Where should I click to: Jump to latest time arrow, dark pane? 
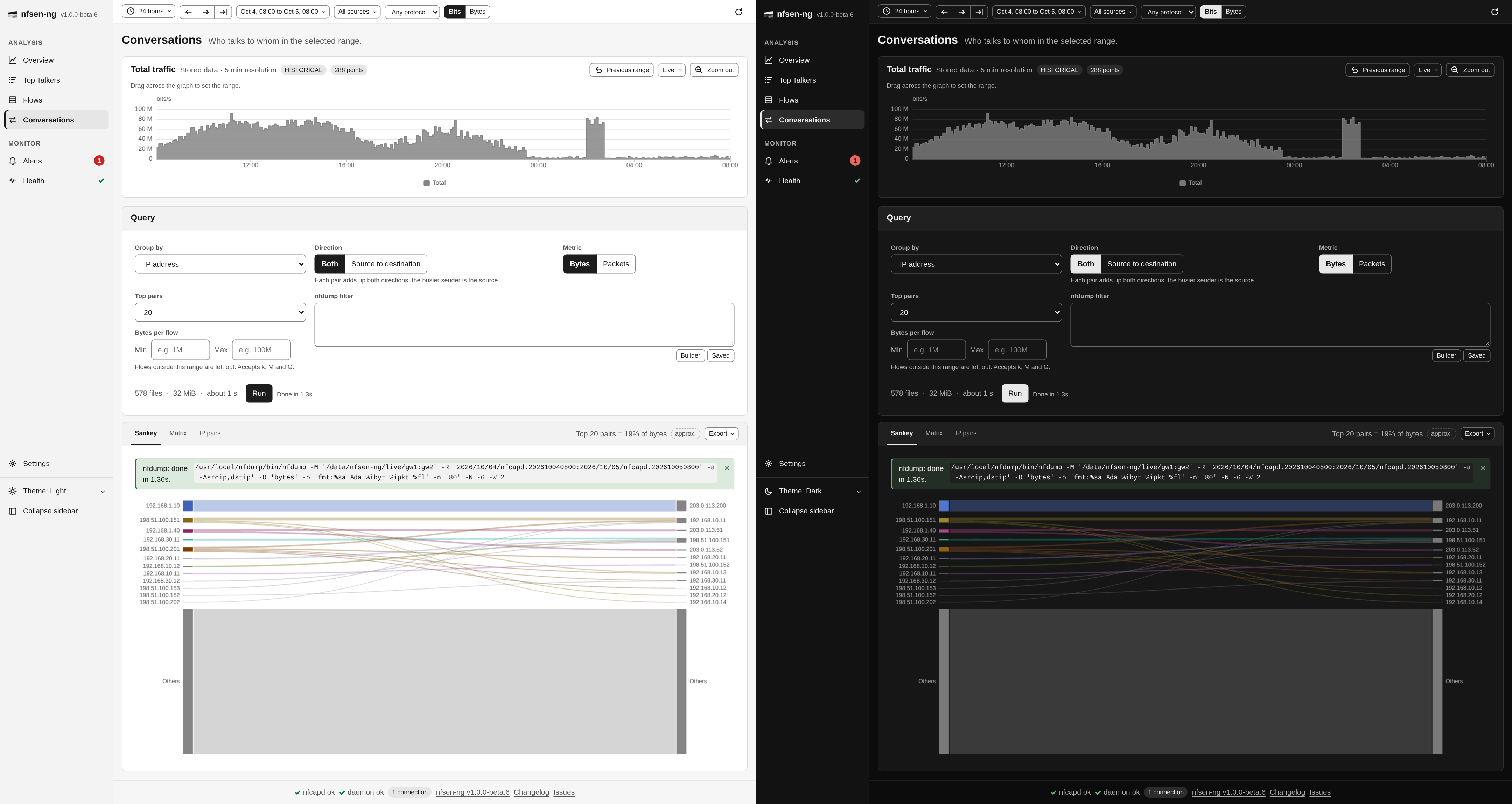[x=979, y=12]
